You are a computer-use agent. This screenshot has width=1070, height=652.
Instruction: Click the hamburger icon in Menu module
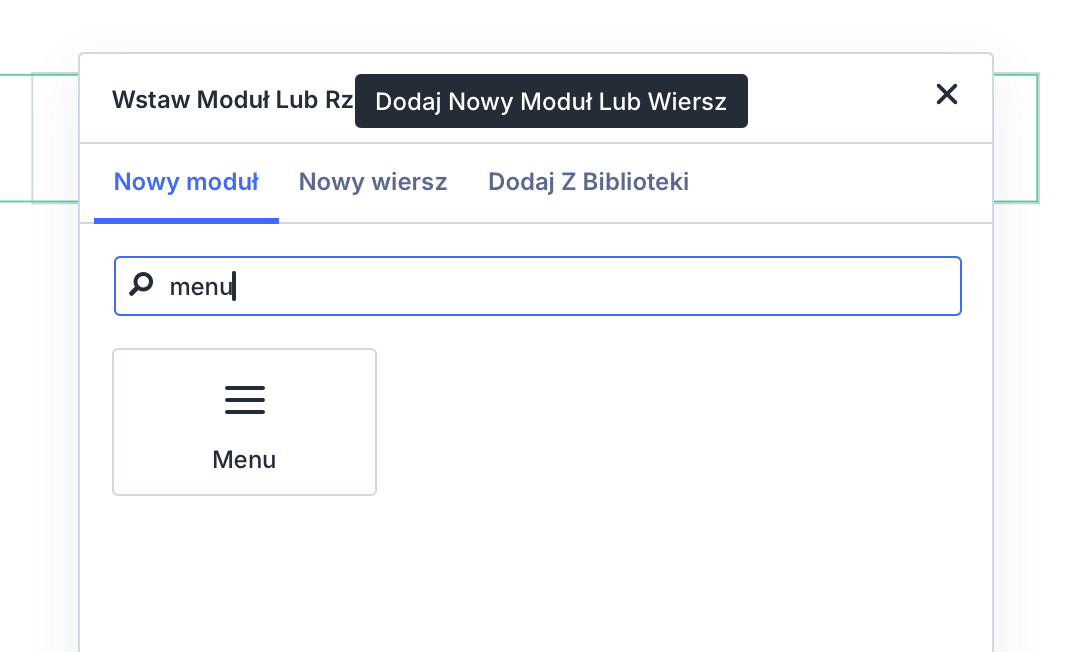tap(245, 400)
